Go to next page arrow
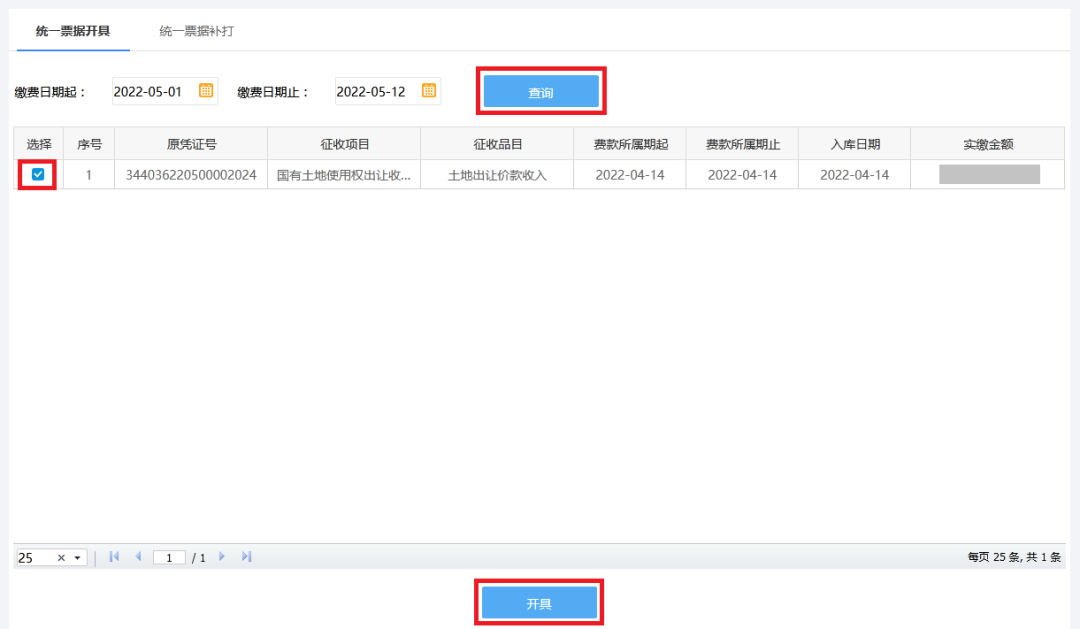1080x629 pixels. (x=222, y=557)
